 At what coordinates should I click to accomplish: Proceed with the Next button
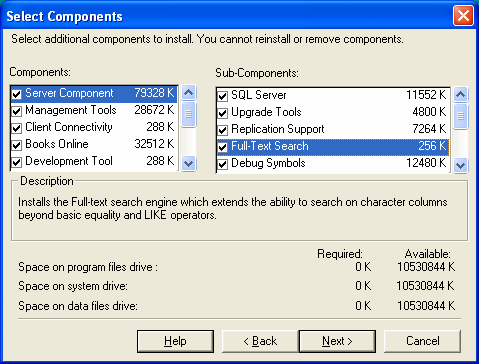coord(337,341)
